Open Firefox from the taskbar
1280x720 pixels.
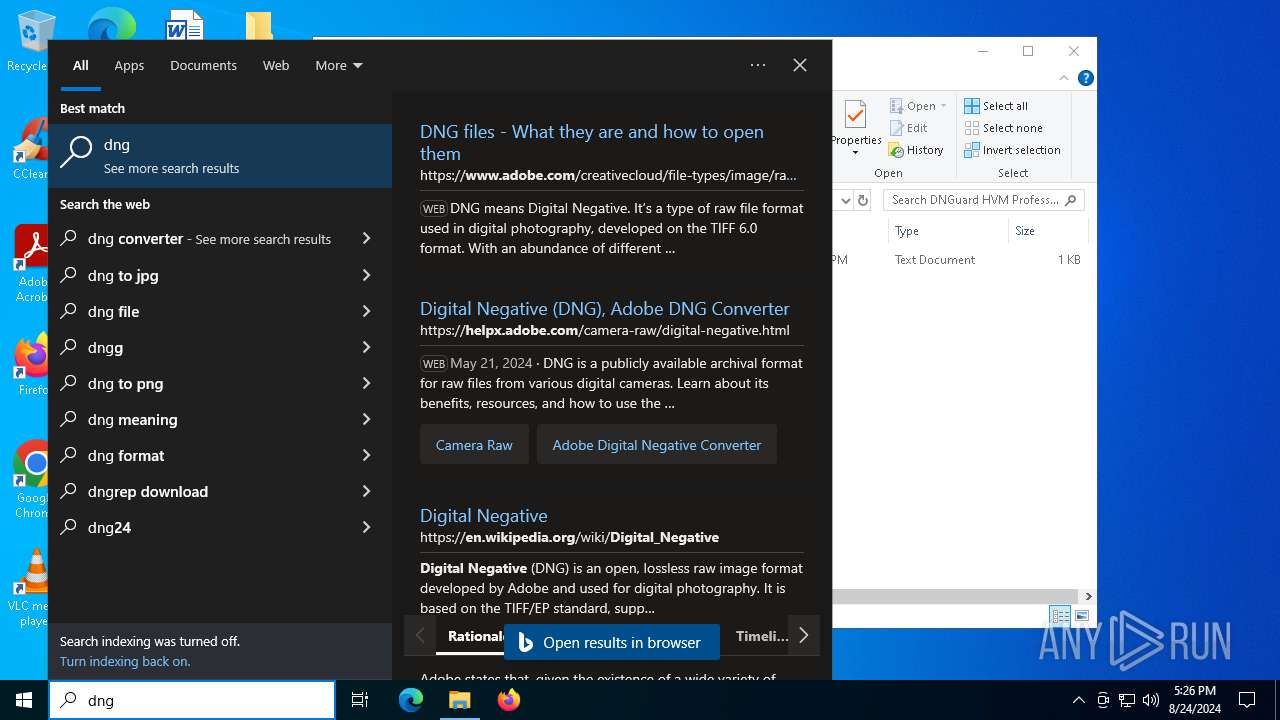coord(508,700)
